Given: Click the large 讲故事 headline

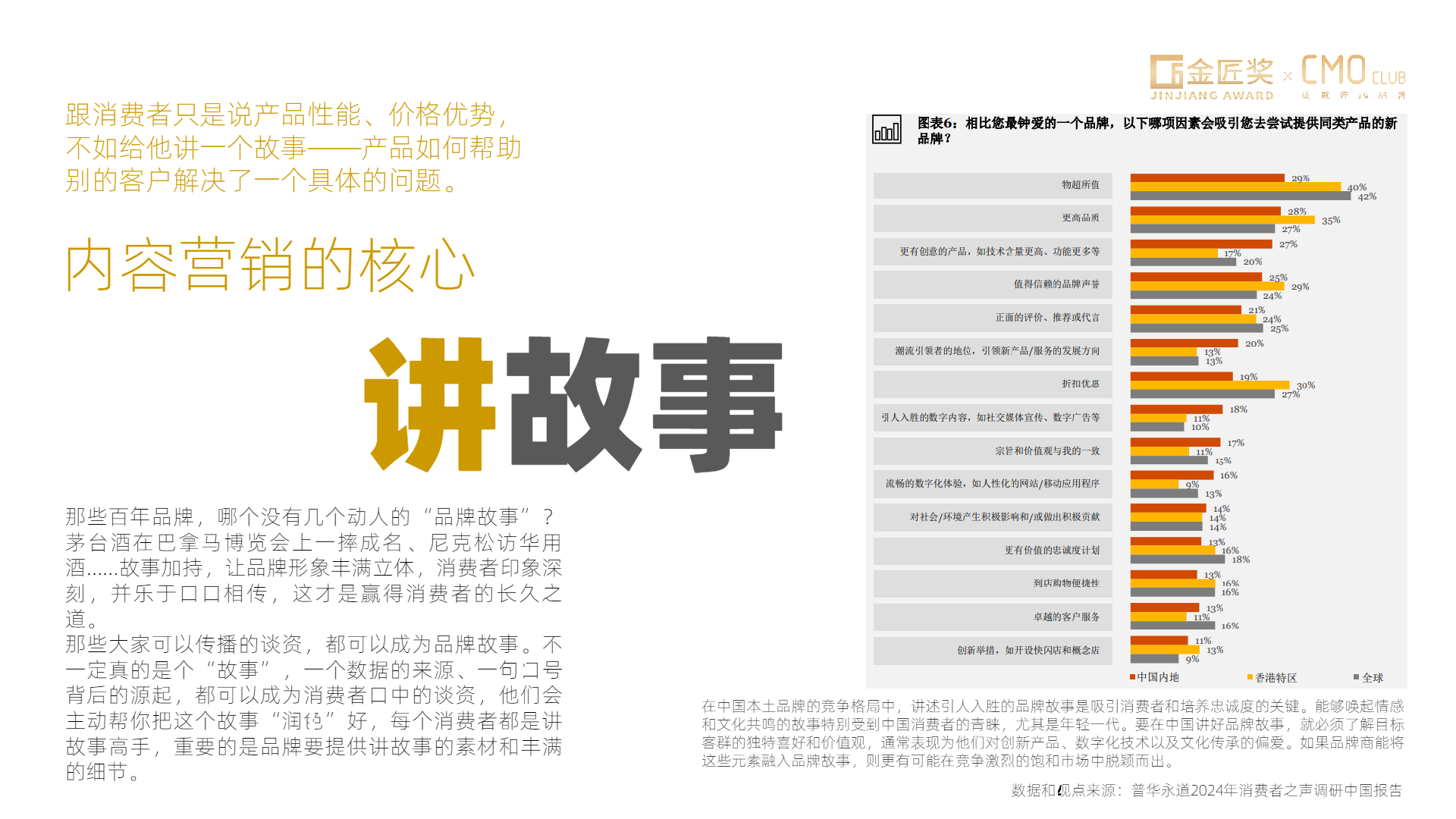Looking at the screenshot, I should (x=573, y=404).
